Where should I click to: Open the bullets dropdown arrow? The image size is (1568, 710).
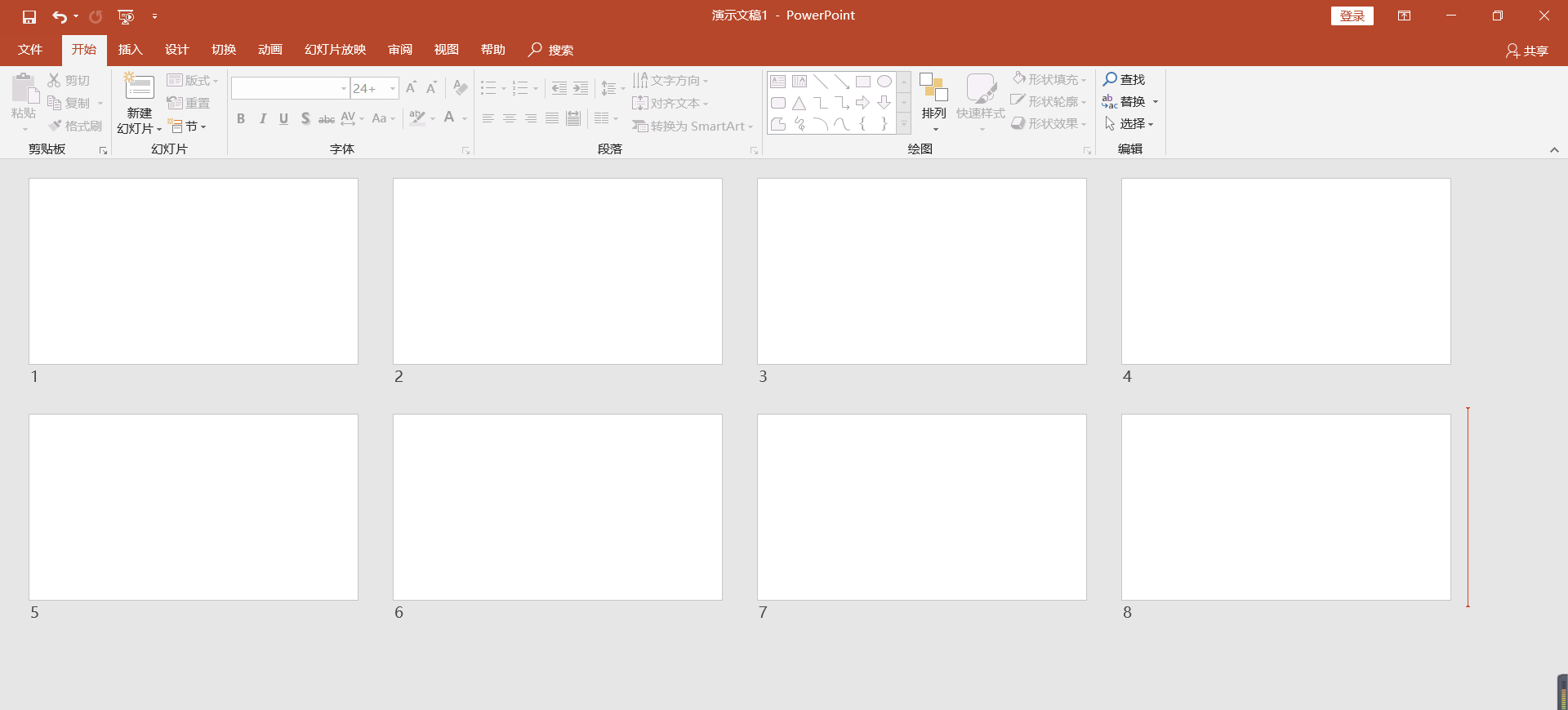(x=503, y=88)
